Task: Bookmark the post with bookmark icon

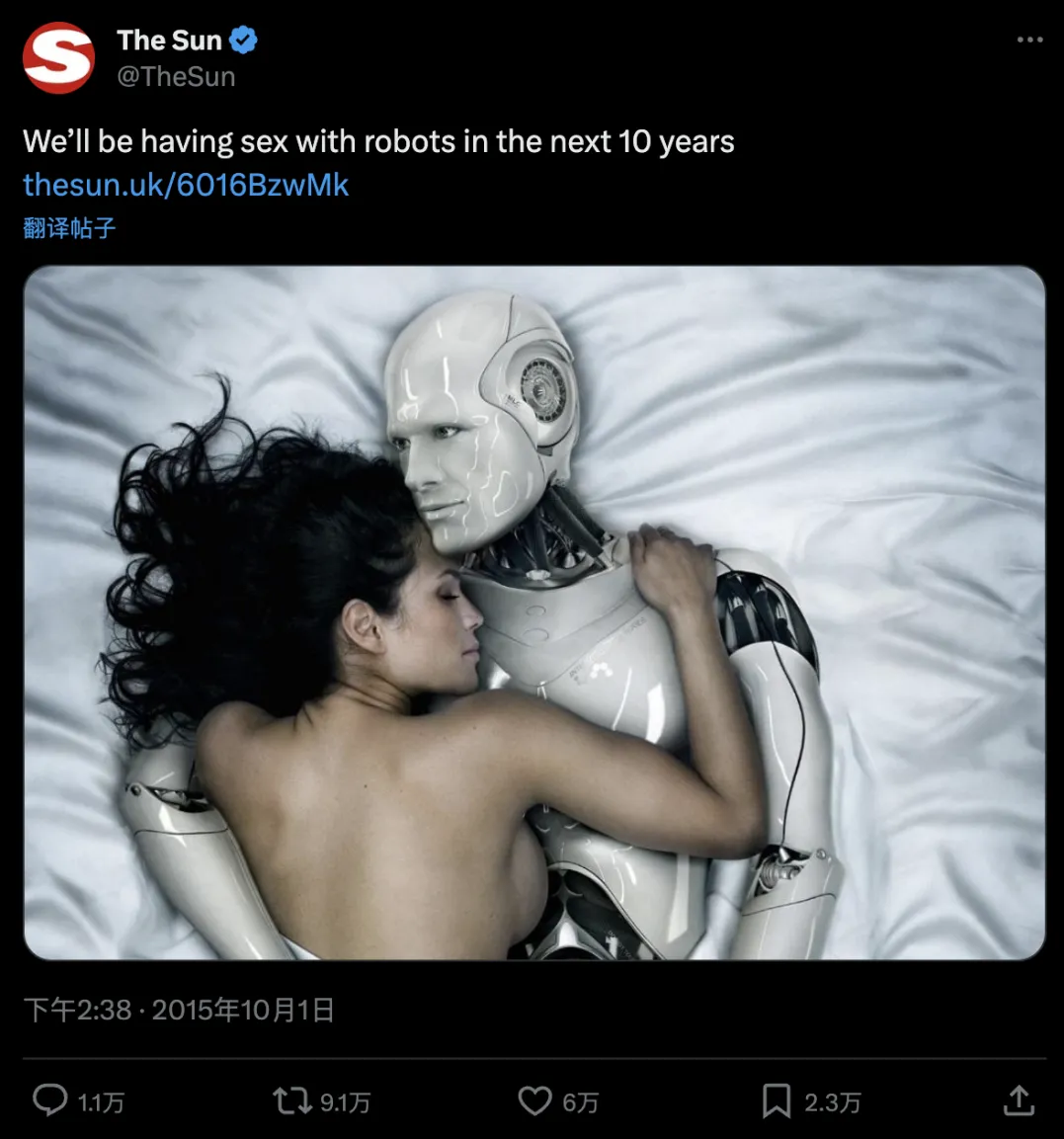Action: pyautogui.click(x=777, y=1100)
